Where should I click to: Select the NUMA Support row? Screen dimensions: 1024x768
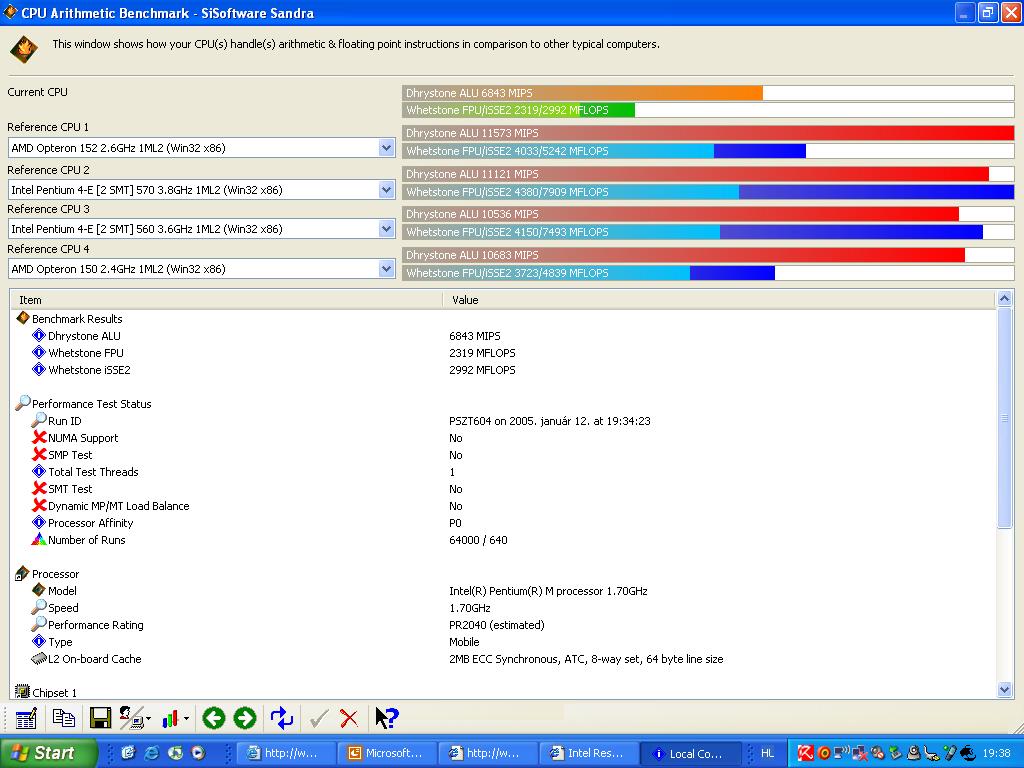pos(504,438)
